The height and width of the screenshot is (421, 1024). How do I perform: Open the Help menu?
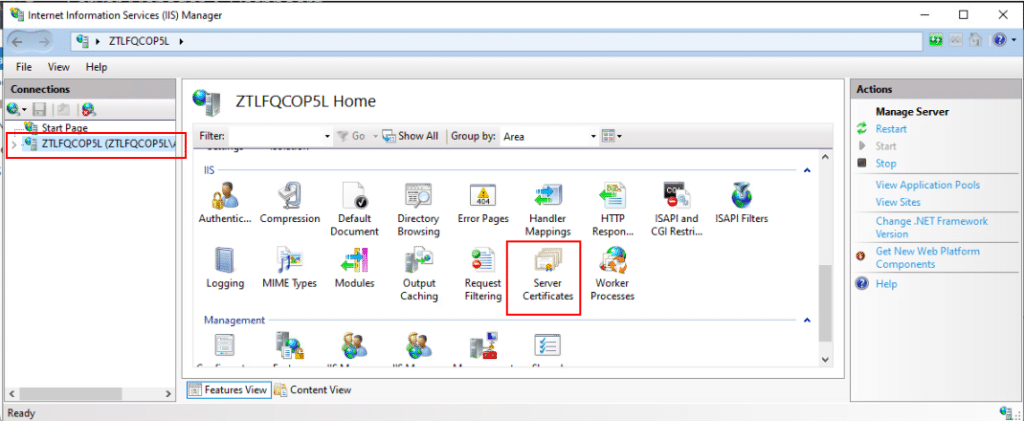pyautogui.click(x=96, y=67)
